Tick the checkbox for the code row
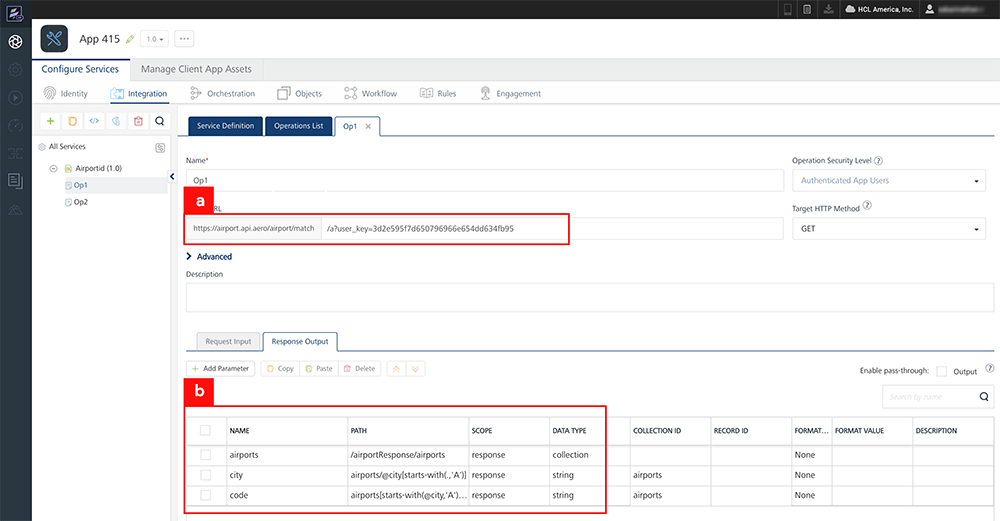The width and height of the screenshot is (1000, 521). (x=206, y=495)
